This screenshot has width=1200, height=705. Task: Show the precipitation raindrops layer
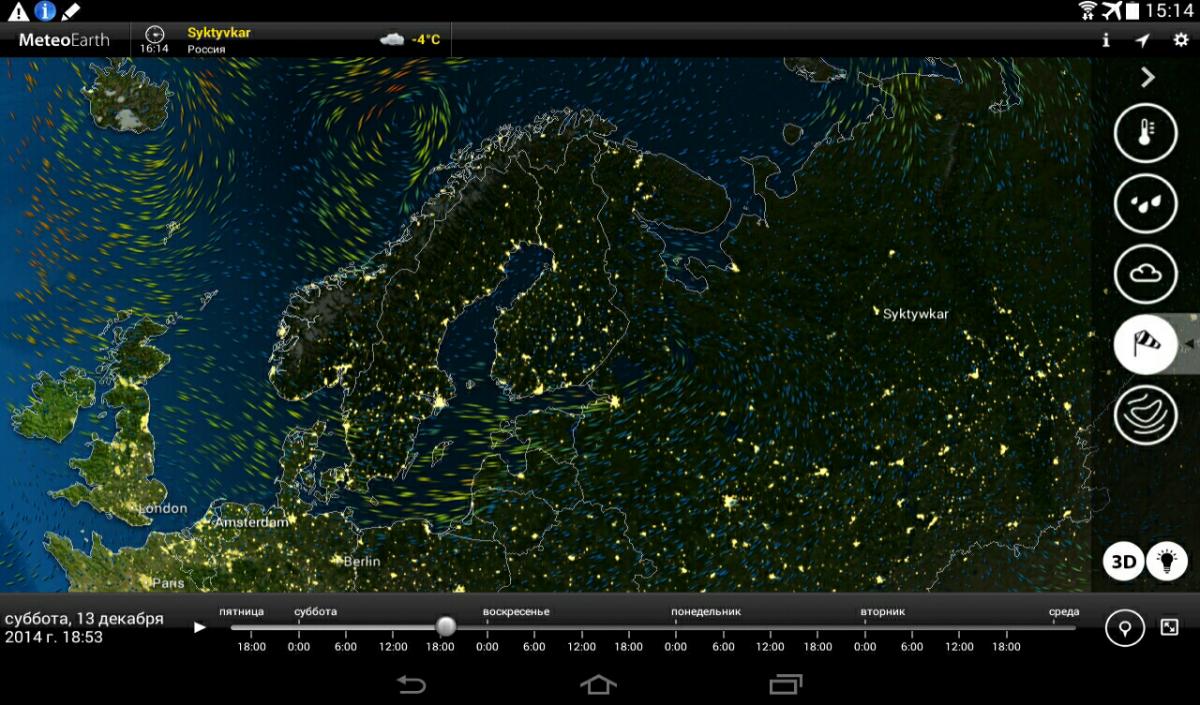point(1145,201)
